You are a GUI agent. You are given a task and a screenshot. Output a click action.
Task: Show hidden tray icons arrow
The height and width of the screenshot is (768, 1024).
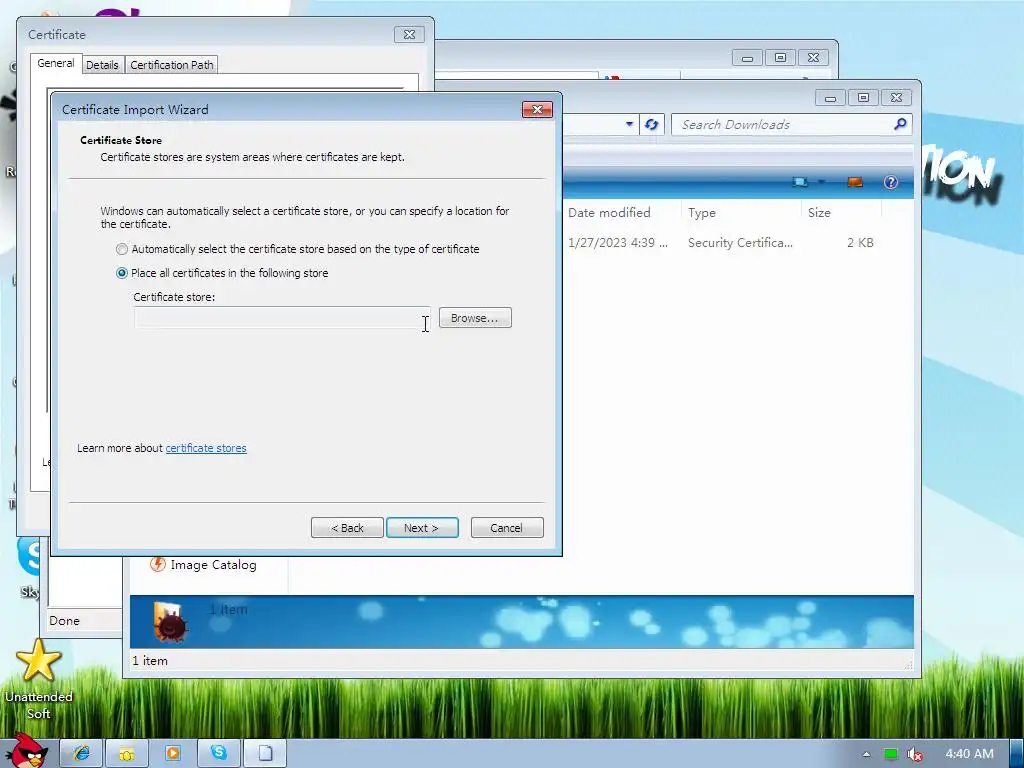point(866,754)
